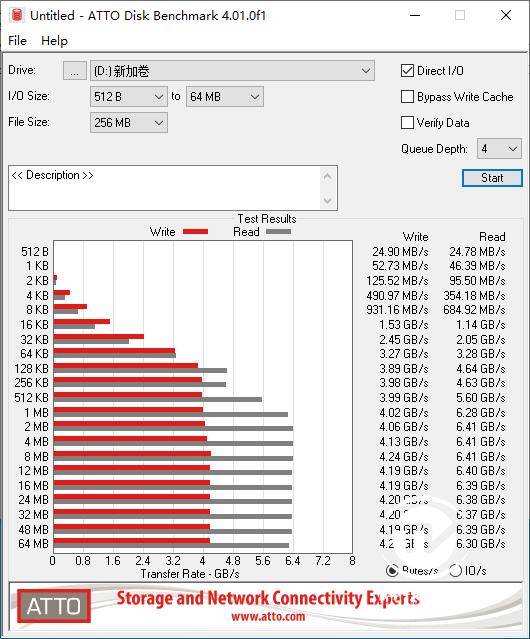Viewport: 530px width, 639px height.
Task: Close the ATTO Disk Benchmark window
Action: point(506,15)
